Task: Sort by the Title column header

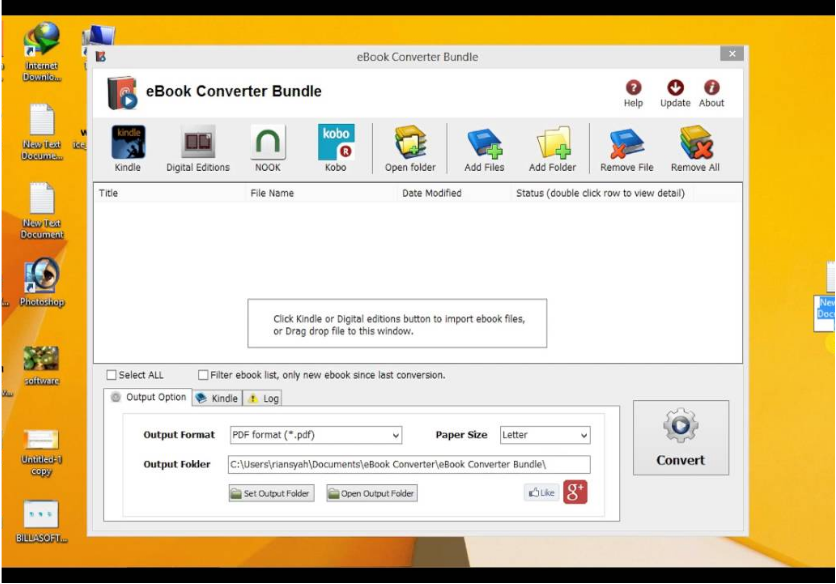Action: [170, 193]
